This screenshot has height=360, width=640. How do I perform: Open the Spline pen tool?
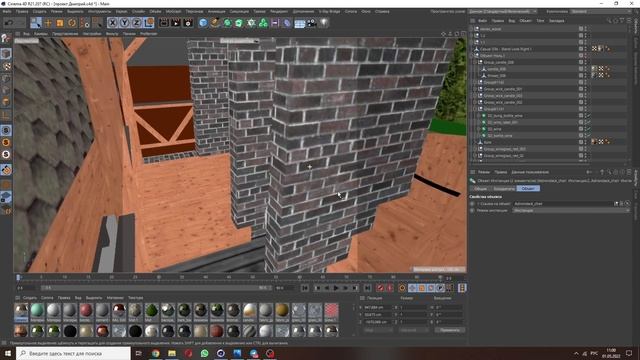tap(215, 22)
